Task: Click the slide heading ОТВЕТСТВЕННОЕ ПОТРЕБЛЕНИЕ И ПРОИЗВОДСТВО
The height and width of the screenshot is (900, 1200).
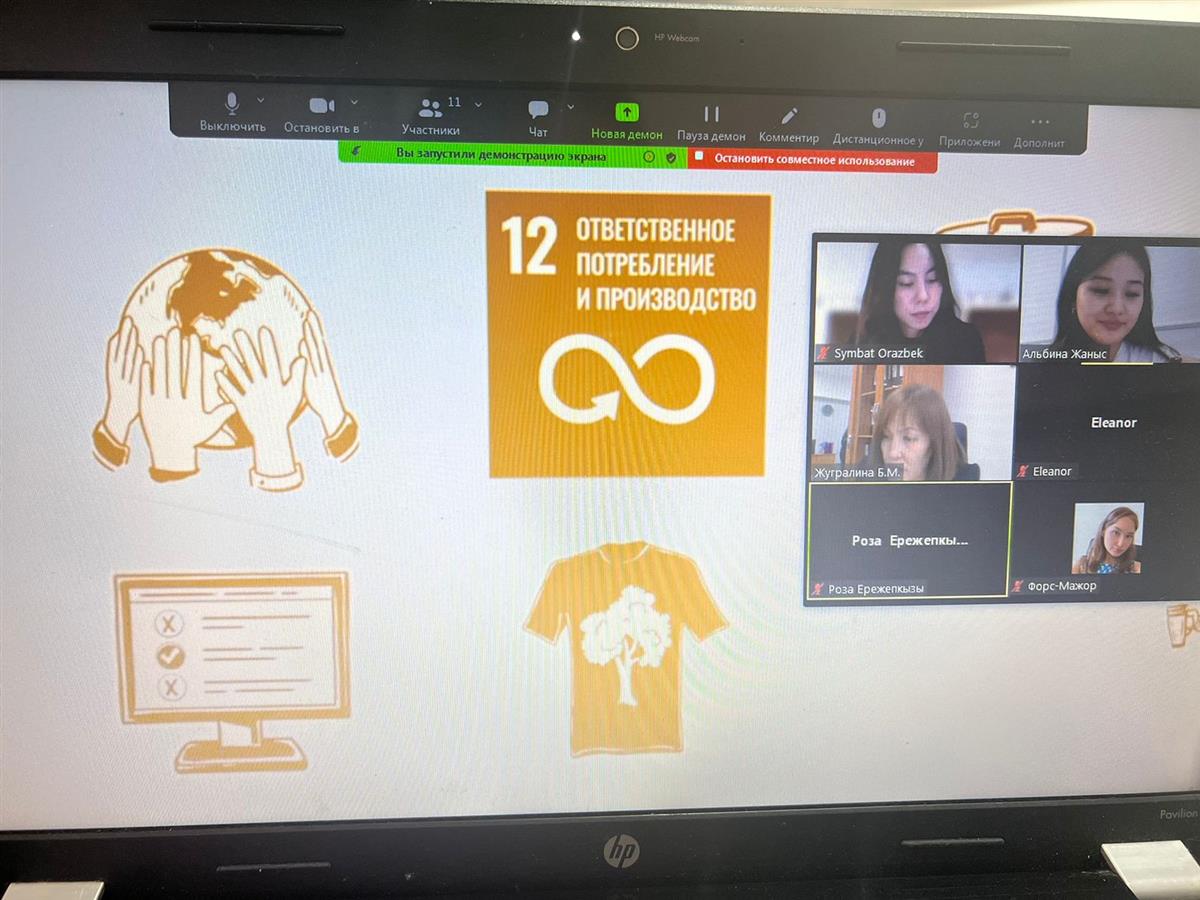Action: pos(665,264)
